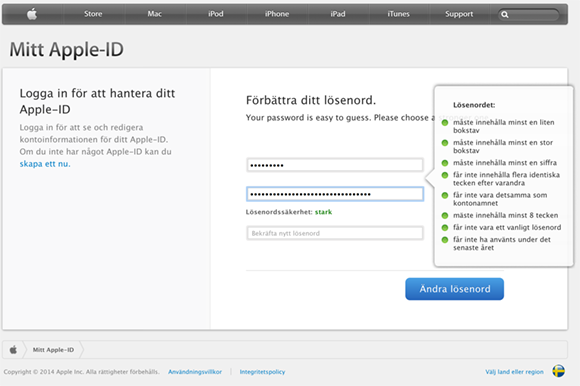Viewport: 580px width, 386px height.
Task: Open the iTunes section
Action: tap(398, 14)
